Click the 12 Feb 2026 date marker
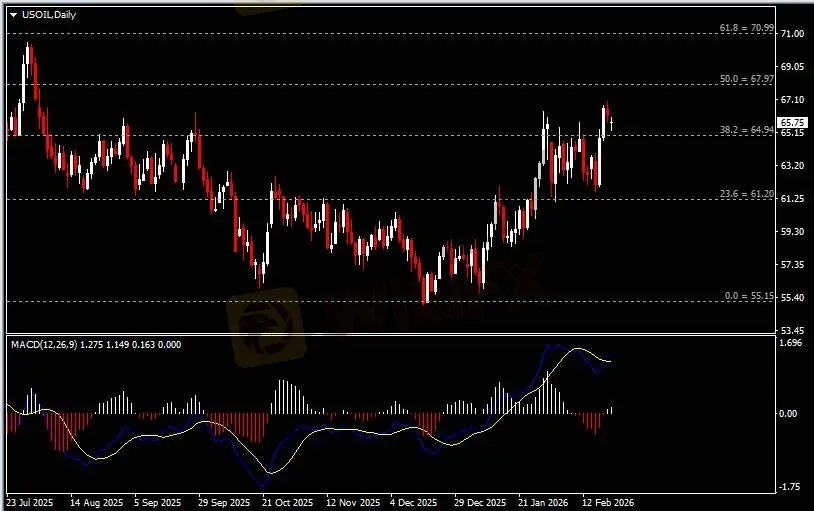Screen dimensions: 814x511 pyautogui.click(x=605, y=502)
